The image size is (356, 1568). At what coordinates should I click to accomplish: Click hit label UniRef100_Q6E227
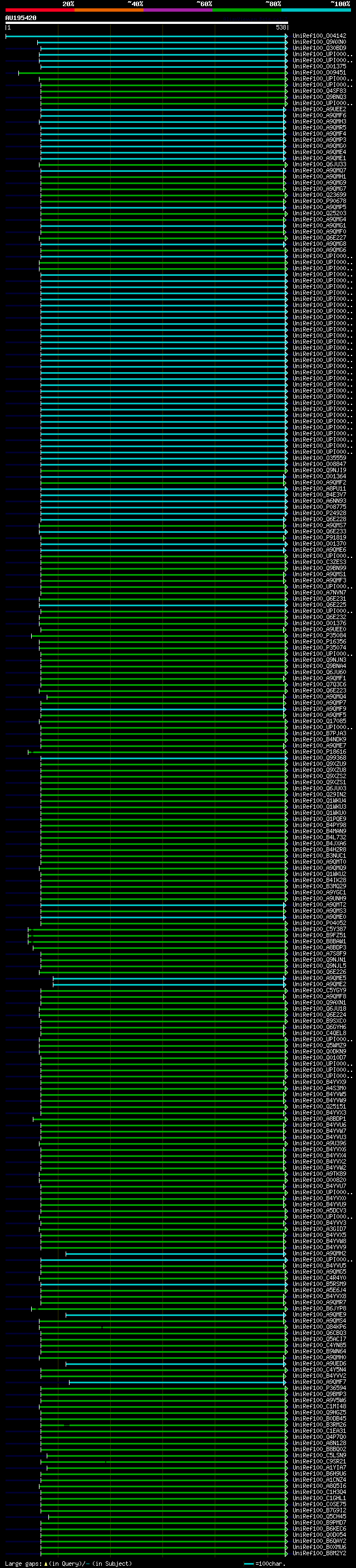(x=319, y=238)
